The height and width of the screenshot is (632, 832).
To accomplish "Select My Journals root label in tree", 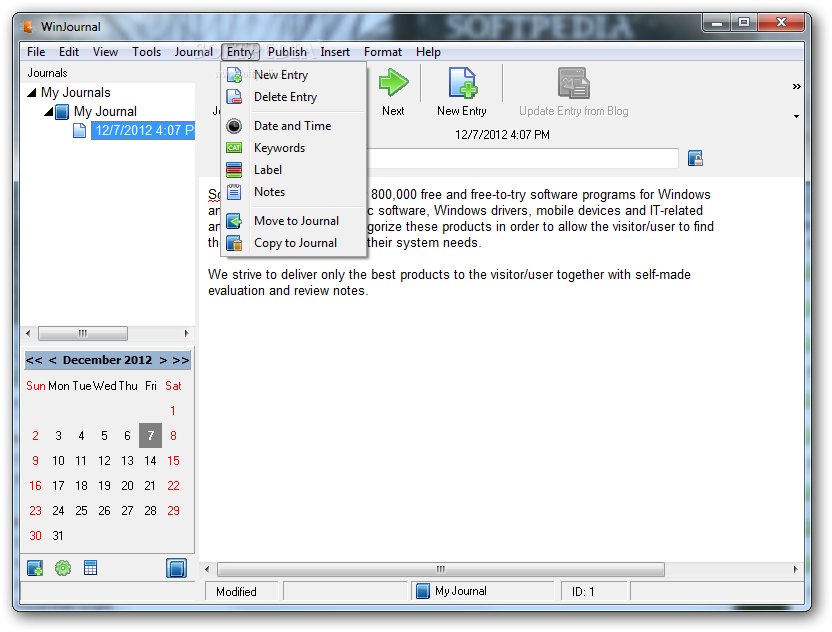I will [x=76, y=93].
